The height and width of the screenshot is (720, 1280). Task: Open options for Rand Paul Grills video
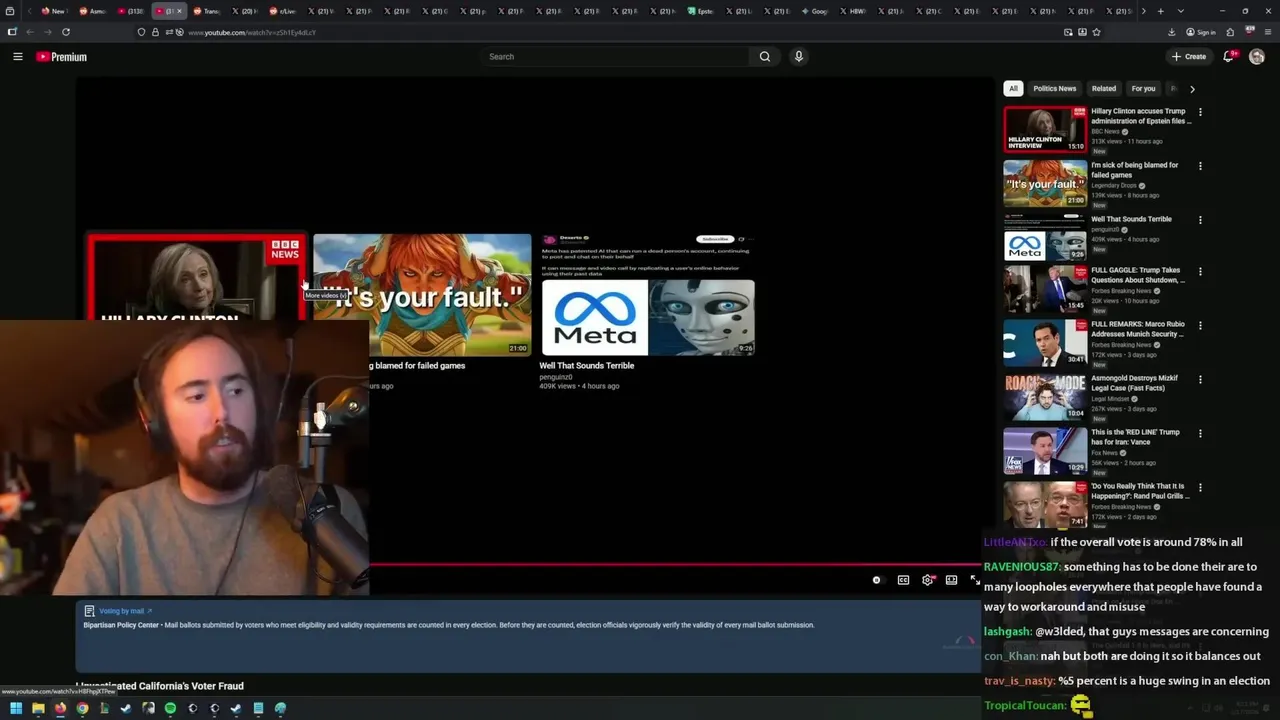[x=1200, y=488]
